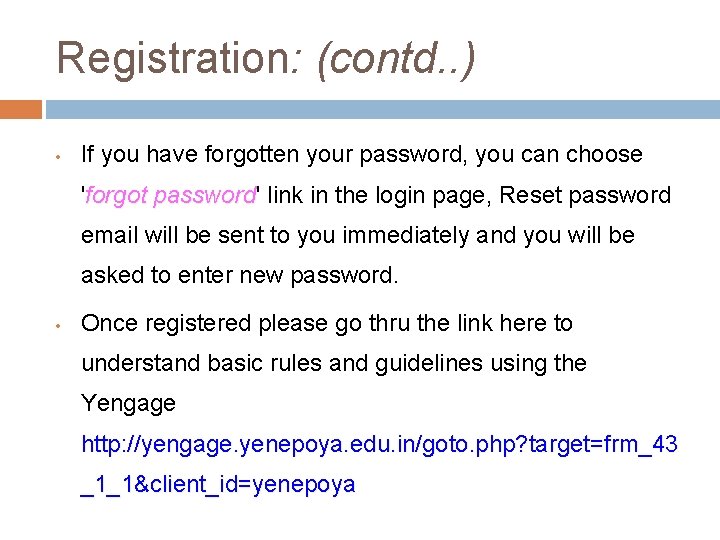The image size is (720, 540).
Task: Click the first bullet point marker
Action: pos(60,157)
